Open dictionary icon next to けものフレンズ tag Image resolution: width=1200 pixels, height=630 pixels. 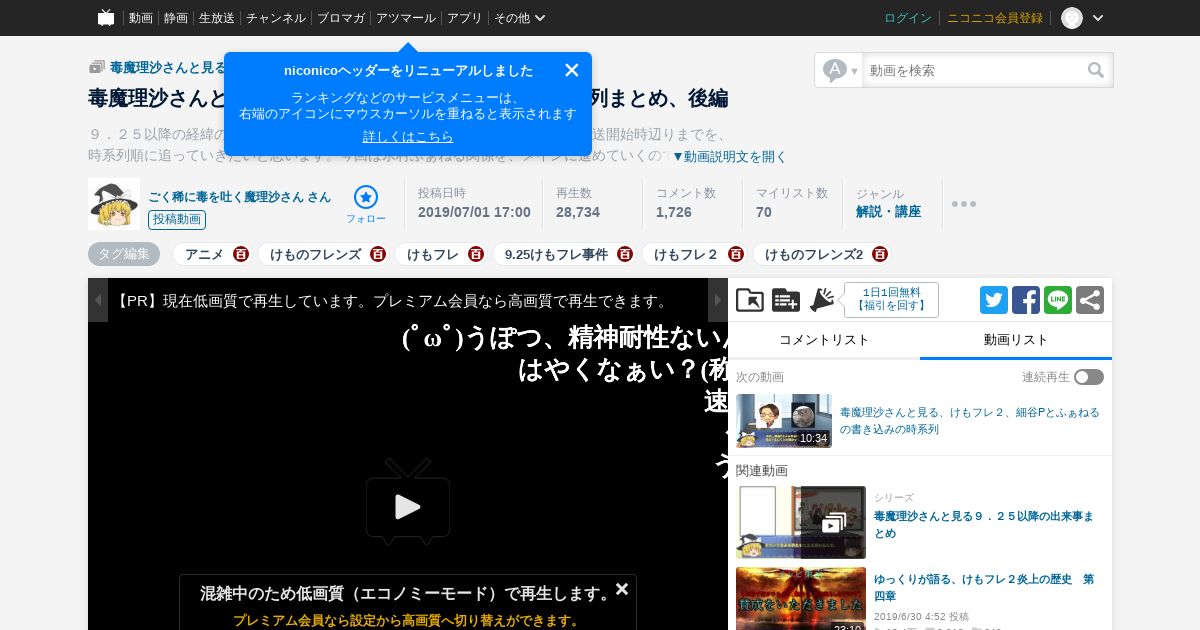tap(378, 254)
